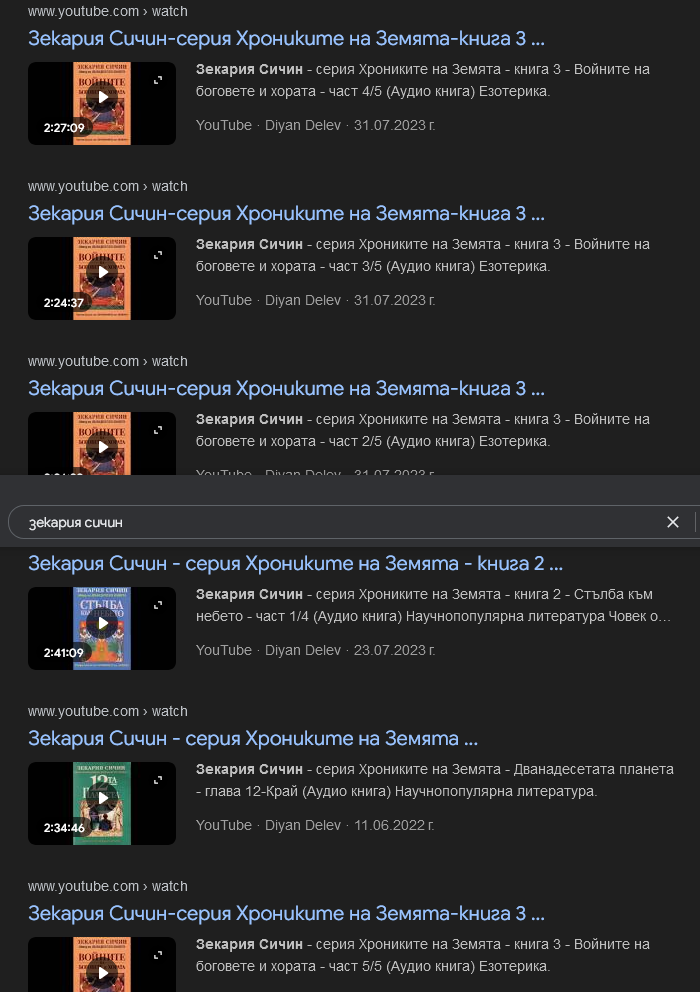Open the title link for the част 5/5 result
This screenshot has height=992, width=700.
(286, 914)
